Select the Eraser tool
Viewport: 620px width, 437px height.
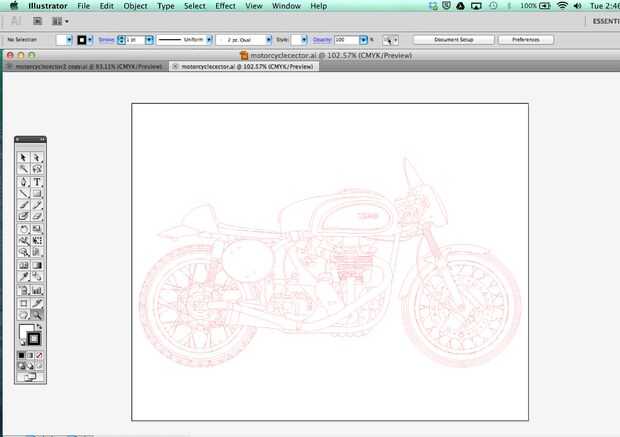click(37, 217)
